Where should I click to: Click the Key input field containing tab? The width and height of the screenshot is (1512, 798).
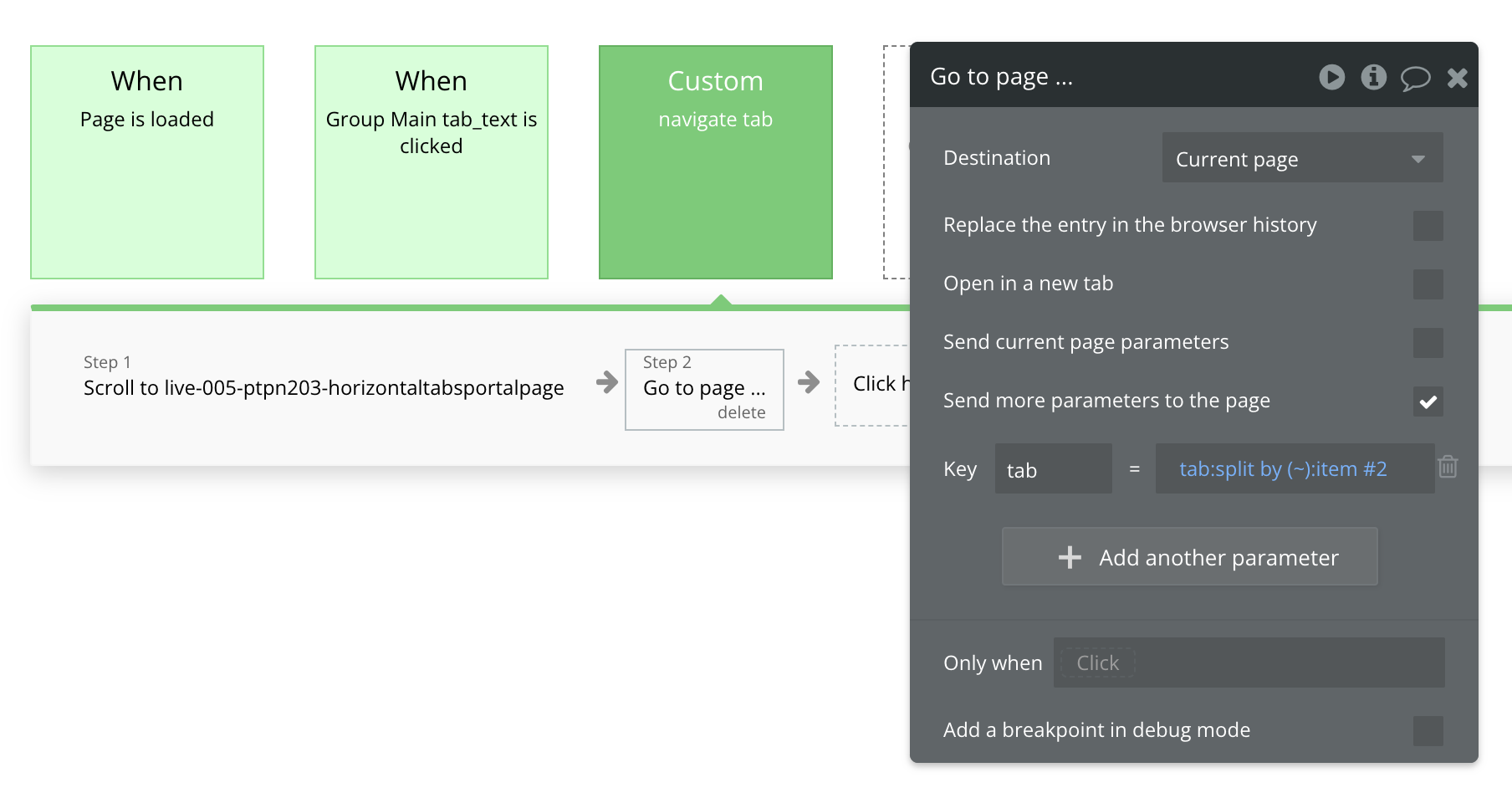click(1052, 469)
